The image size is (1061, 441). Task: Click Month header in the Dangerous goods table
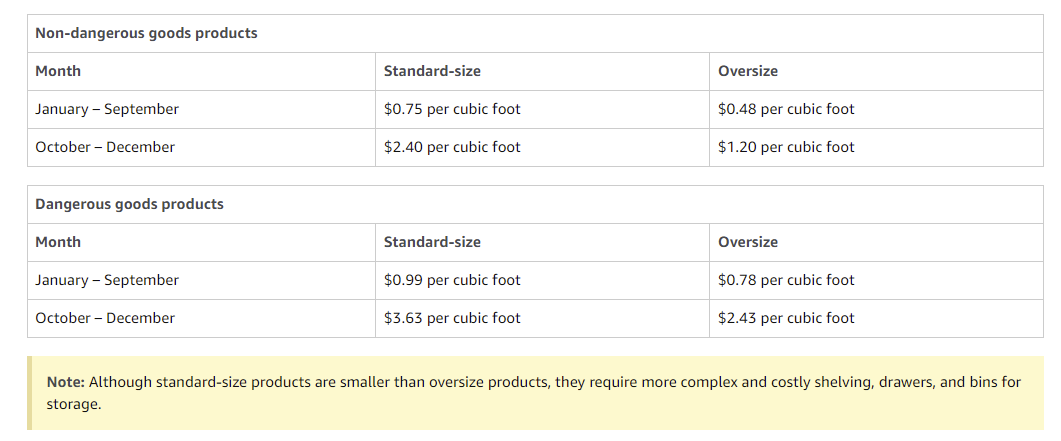point(58,242)
